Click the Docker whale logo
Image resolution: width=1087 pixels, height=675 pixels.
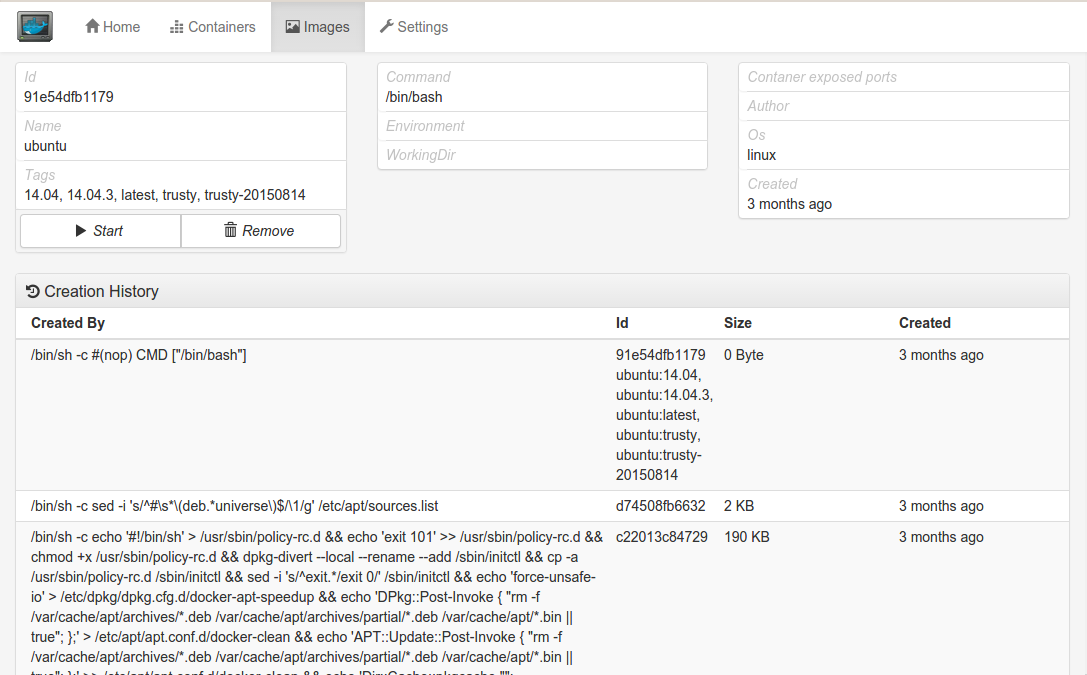point(35,27)
